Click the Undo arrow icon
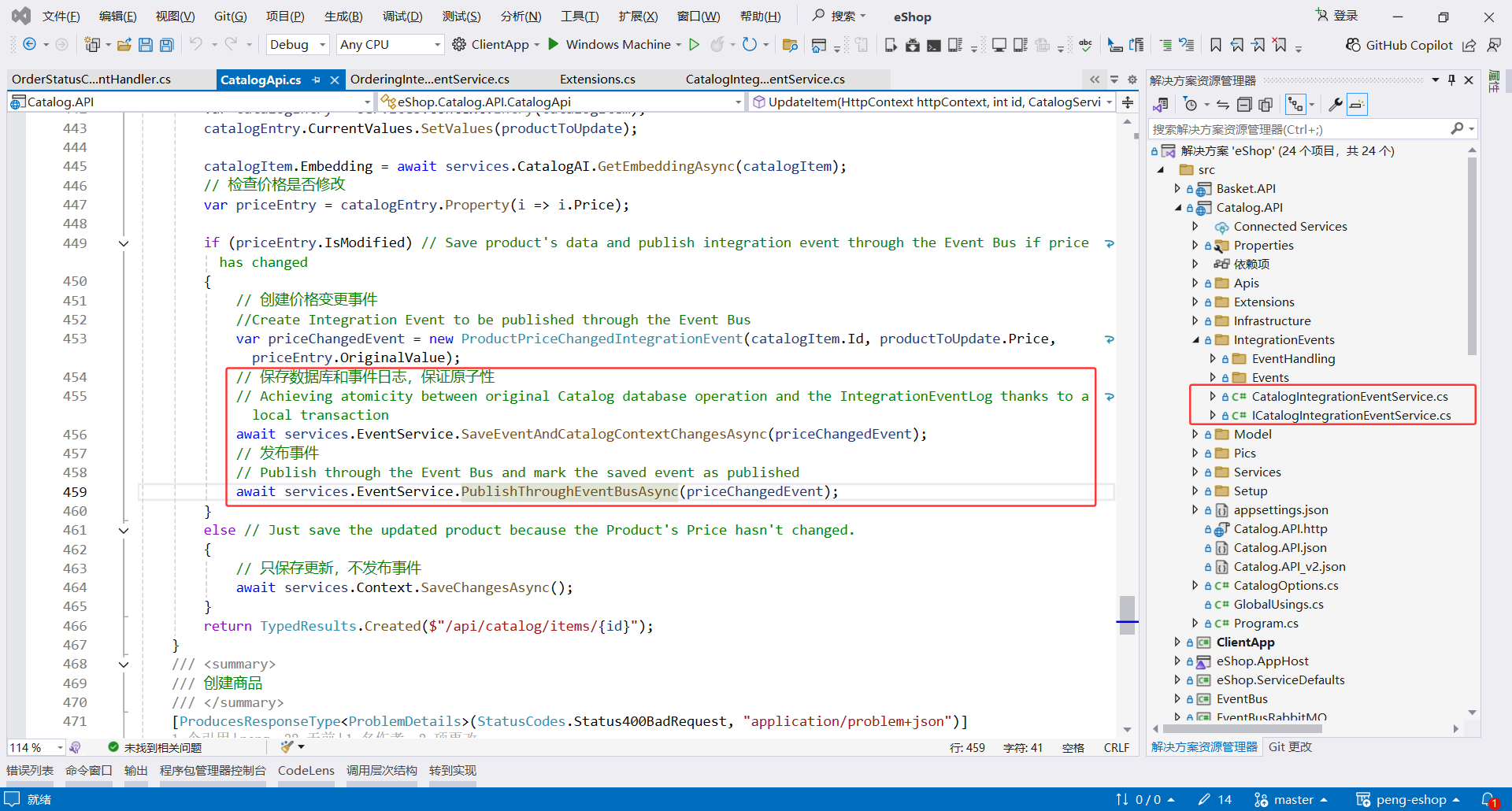 coord(196,45)
